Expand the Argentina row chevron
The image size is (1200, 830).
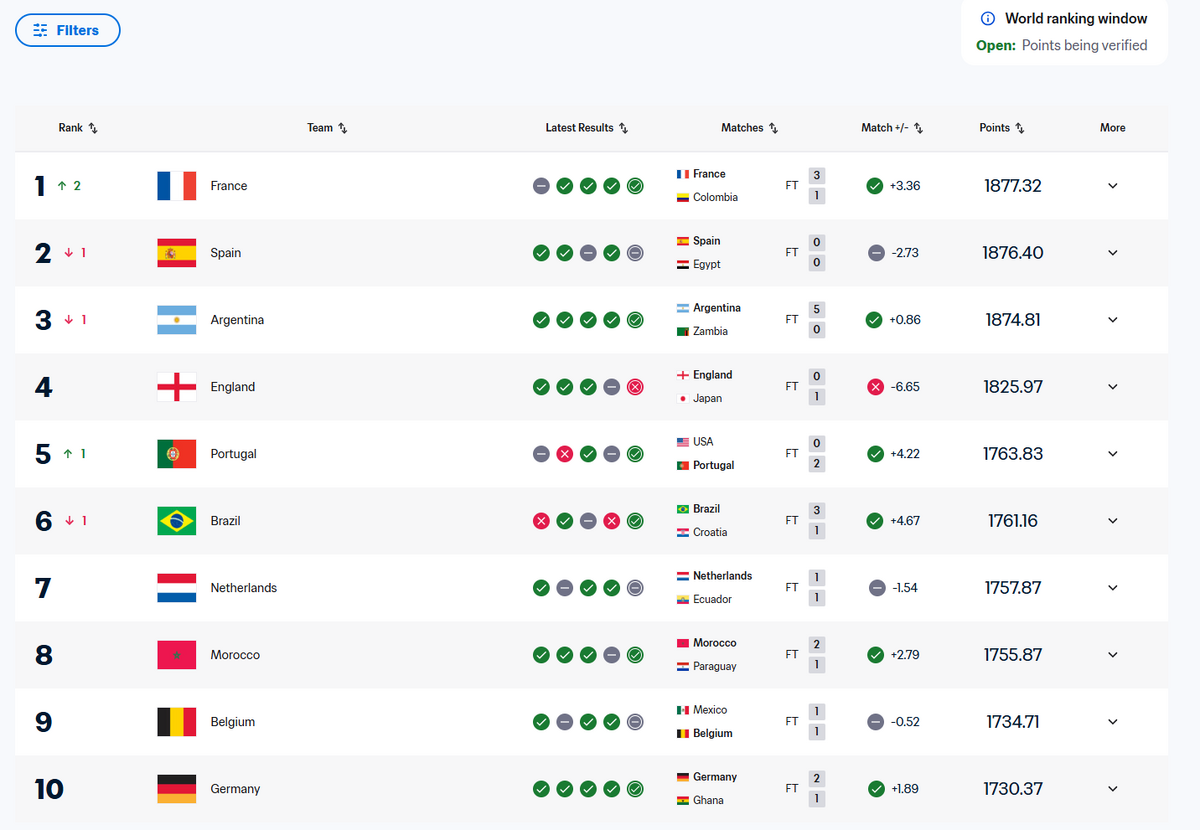(1112, 320)
